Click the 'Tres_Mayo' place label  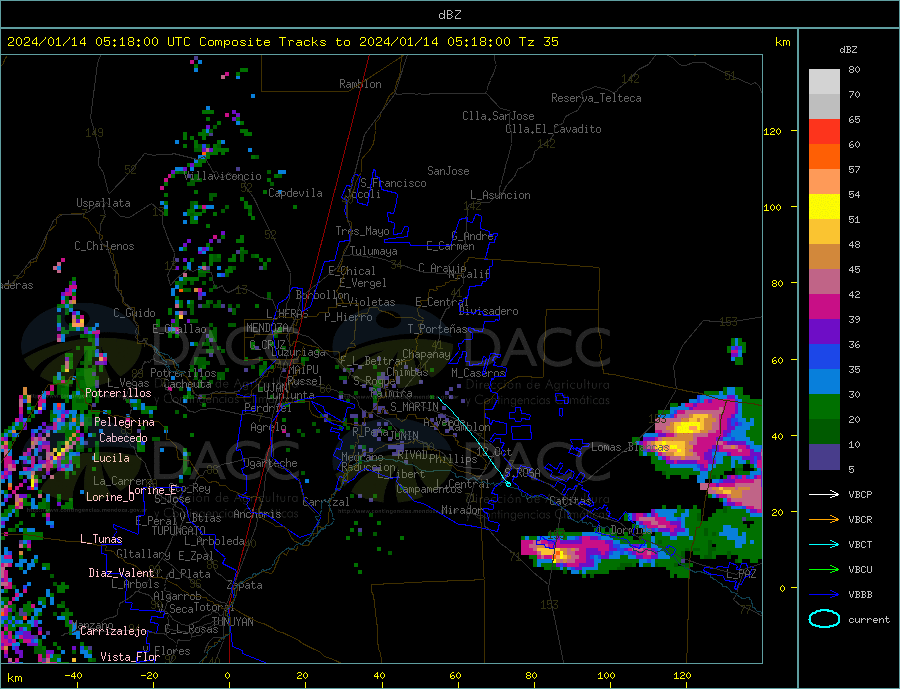click(362, 231)
